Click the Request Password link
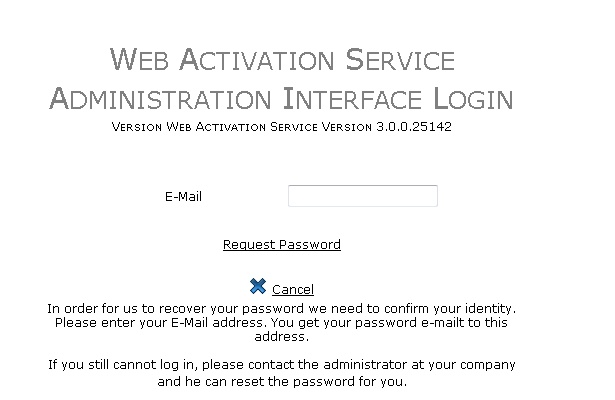The width and height of the screenshot is (615, 400). coord(281,244)
